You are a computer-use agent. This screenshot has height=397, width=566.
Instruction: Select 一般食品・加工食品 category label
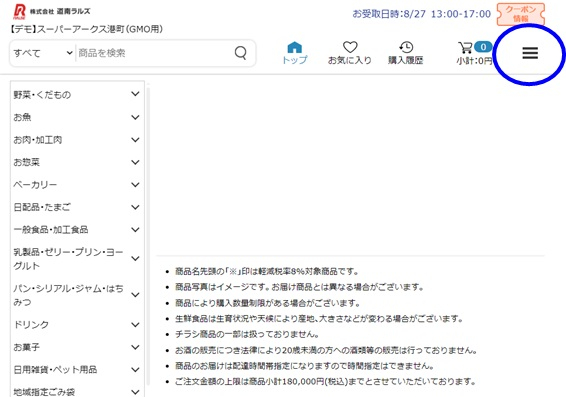tap(51, 230)
